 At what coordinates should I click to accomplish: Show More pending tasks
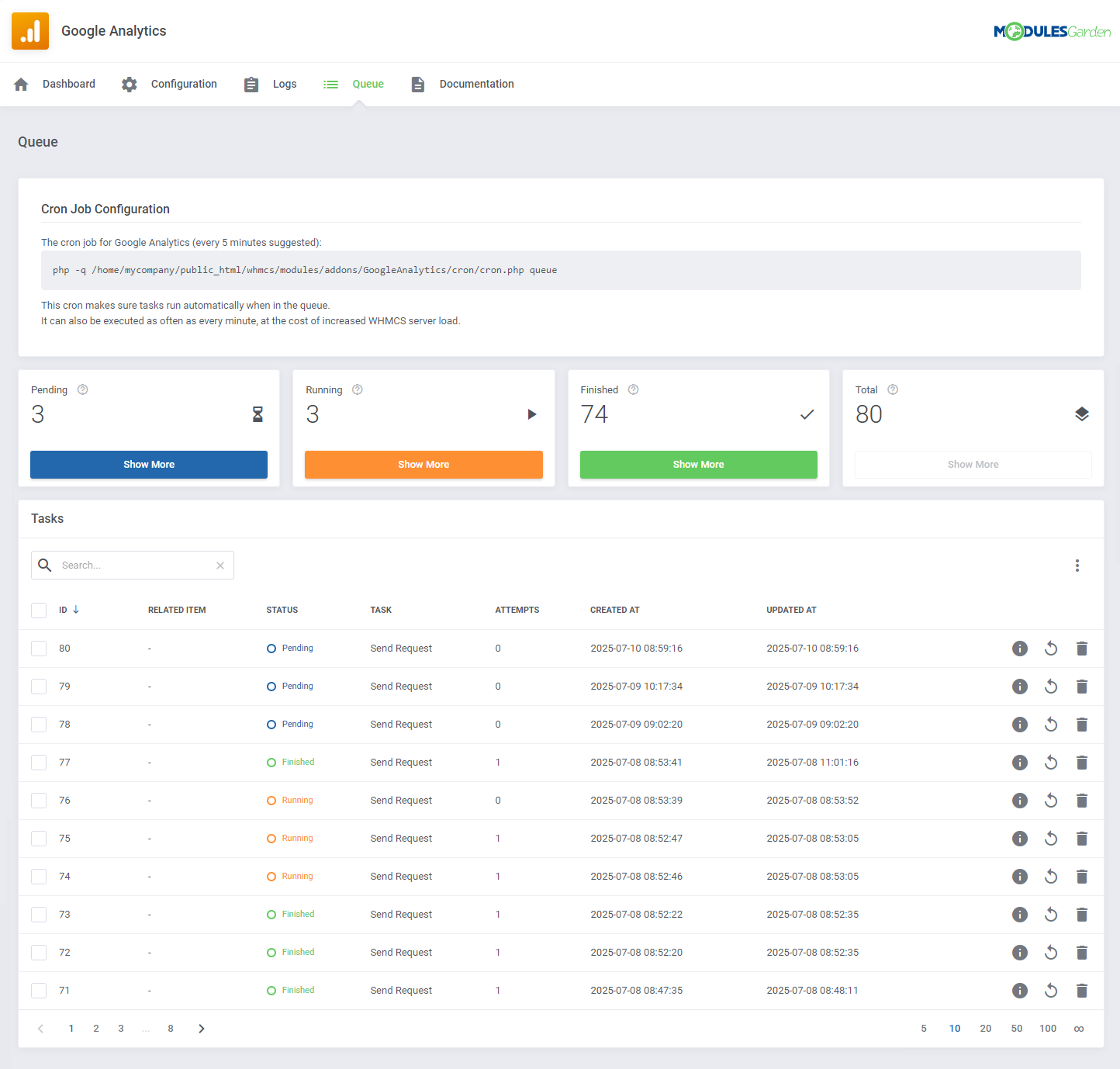click(x=148, y=464)
